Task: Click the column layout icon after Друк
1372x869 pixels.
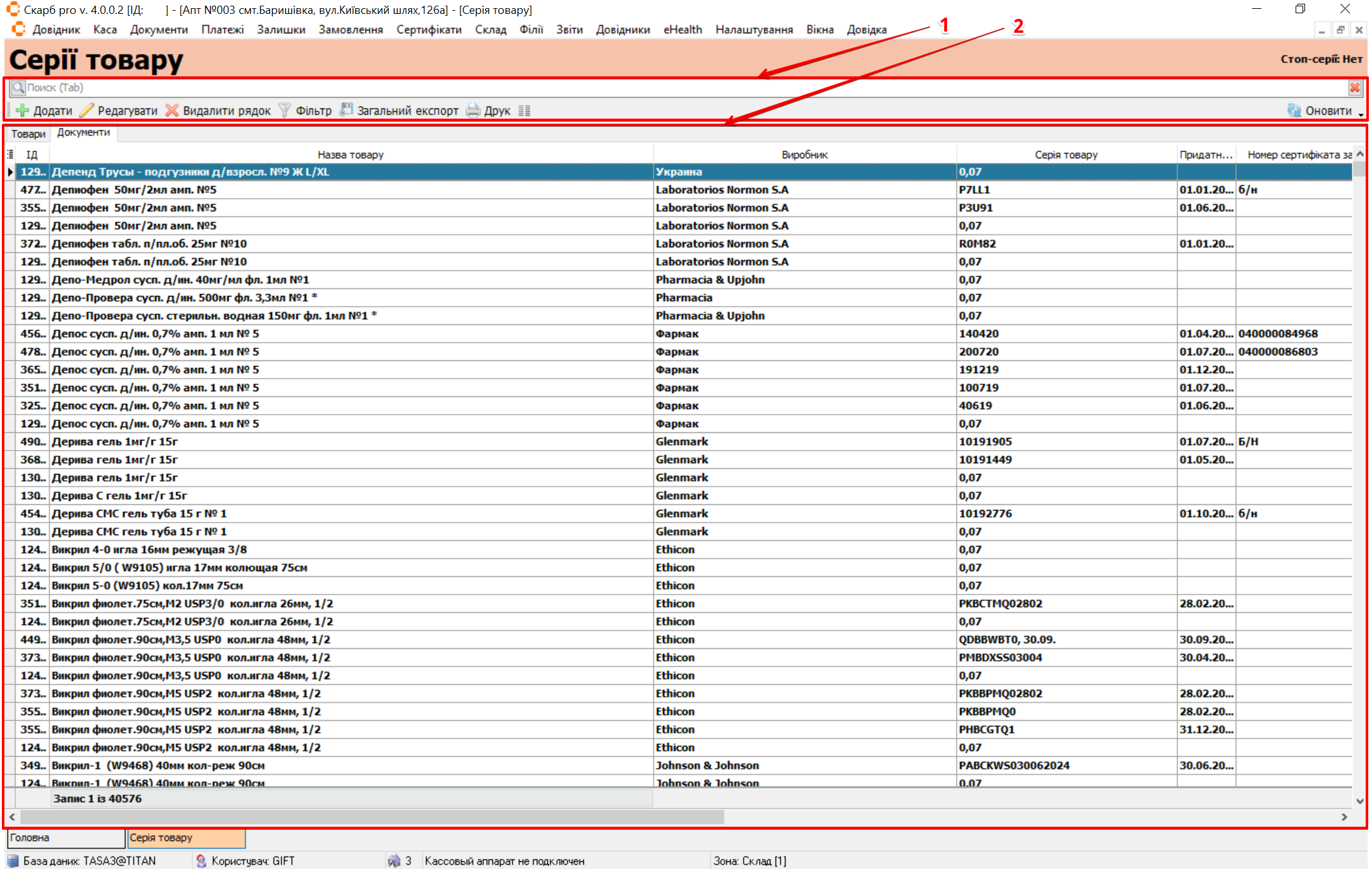Action: pyautogui.click(x=524, y=110)
